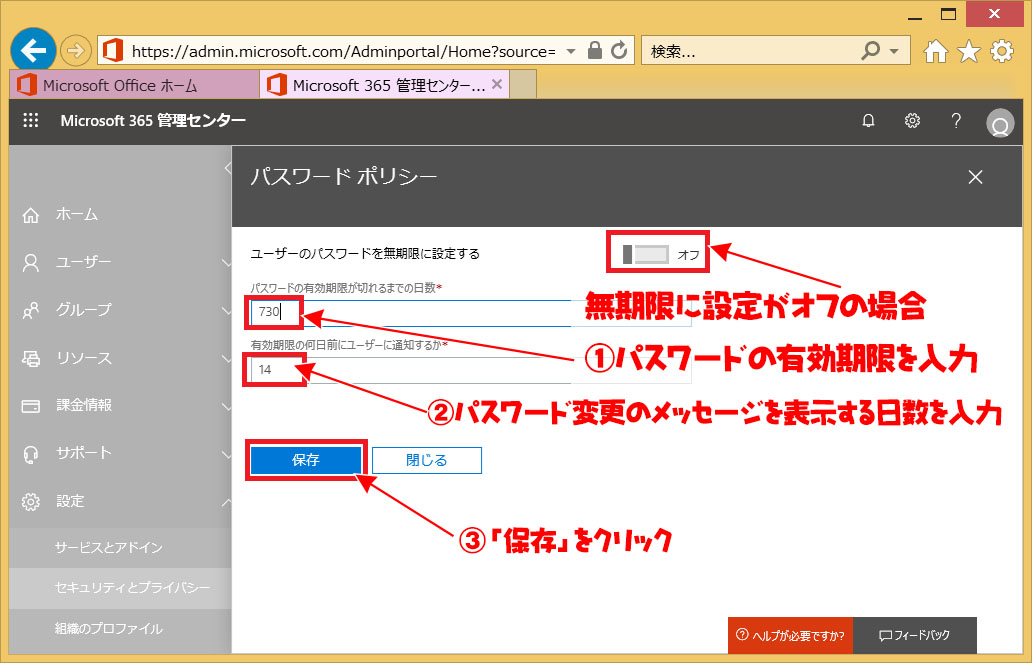
Task: Open サービスとアドイン under settings
Action: pyautogui.click(x=121, y=548)
